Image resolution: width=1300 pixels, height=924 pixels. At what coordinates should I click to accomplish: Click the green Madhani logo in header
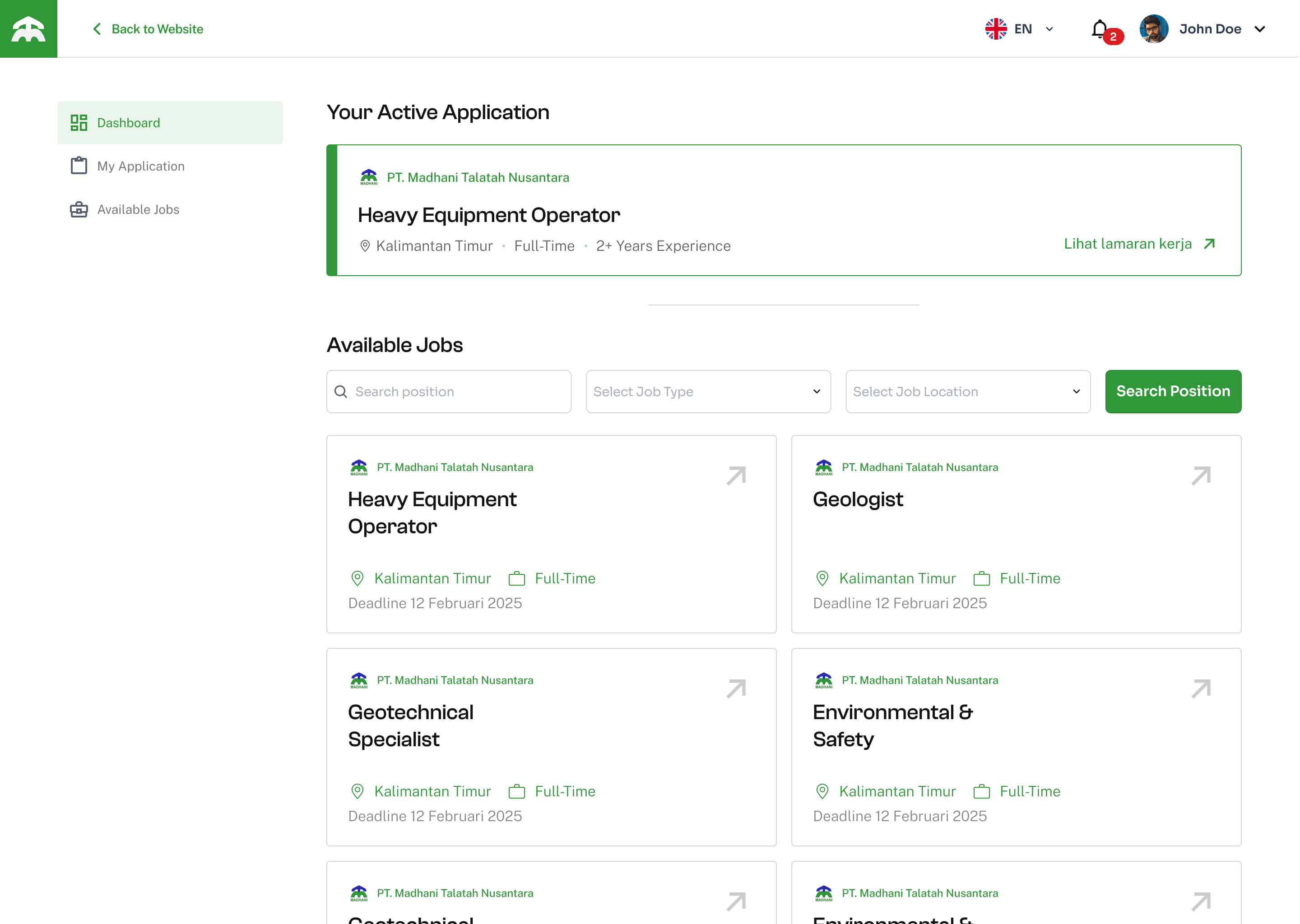coord(28,28)
